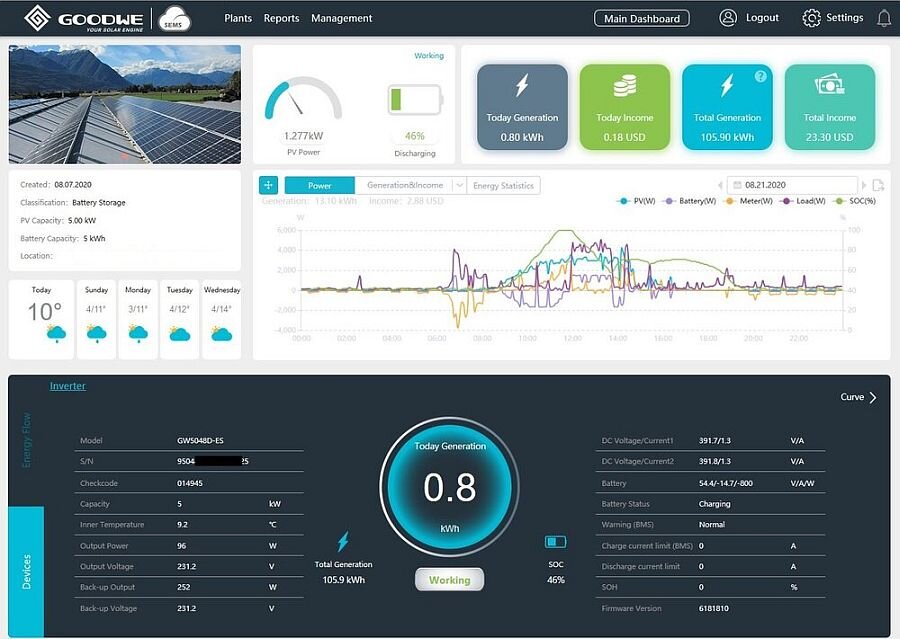Select the Generation&Income tab
Image resolution: width=900 pixels, height=639 pixels.
click(x=405, y=185)
